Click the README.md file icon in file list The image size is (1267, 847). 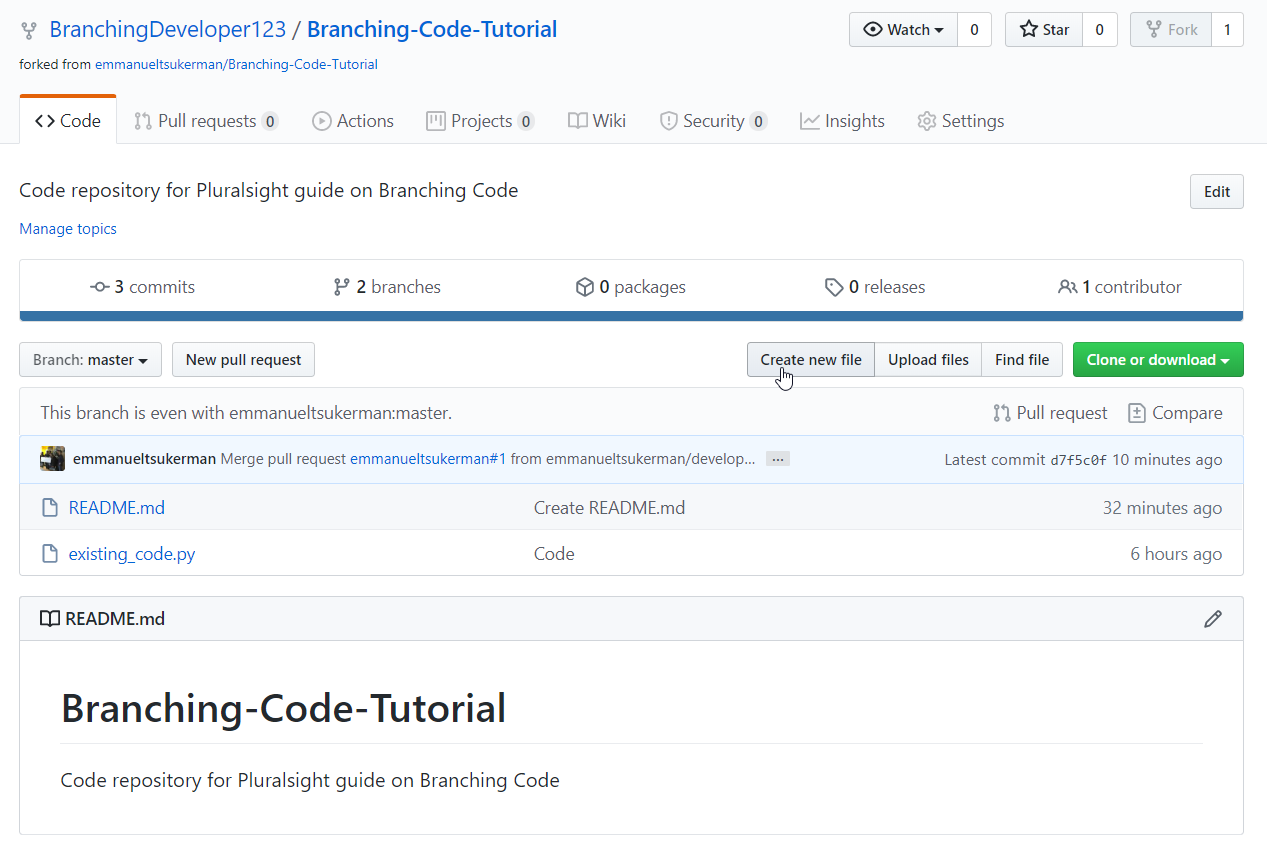coord(49,508)
